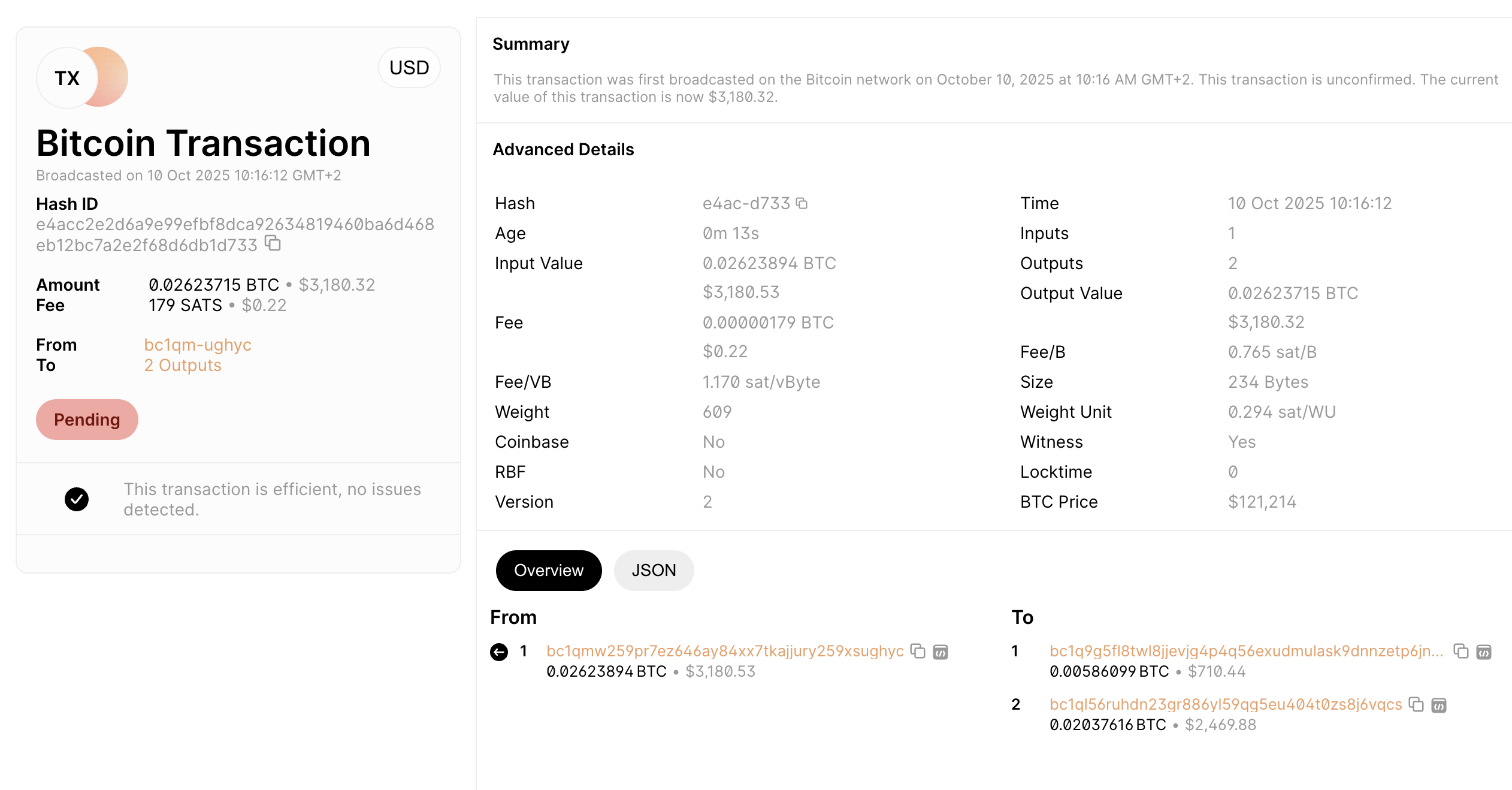Click the summary paragraph about the broadcast

(996, 88)
